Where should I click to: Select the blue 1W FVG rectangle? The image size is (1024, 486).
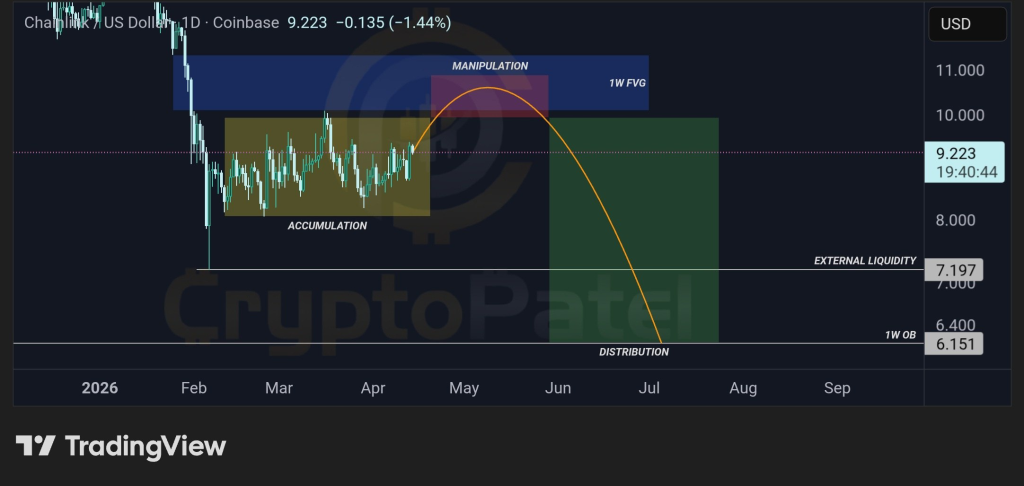300,82
